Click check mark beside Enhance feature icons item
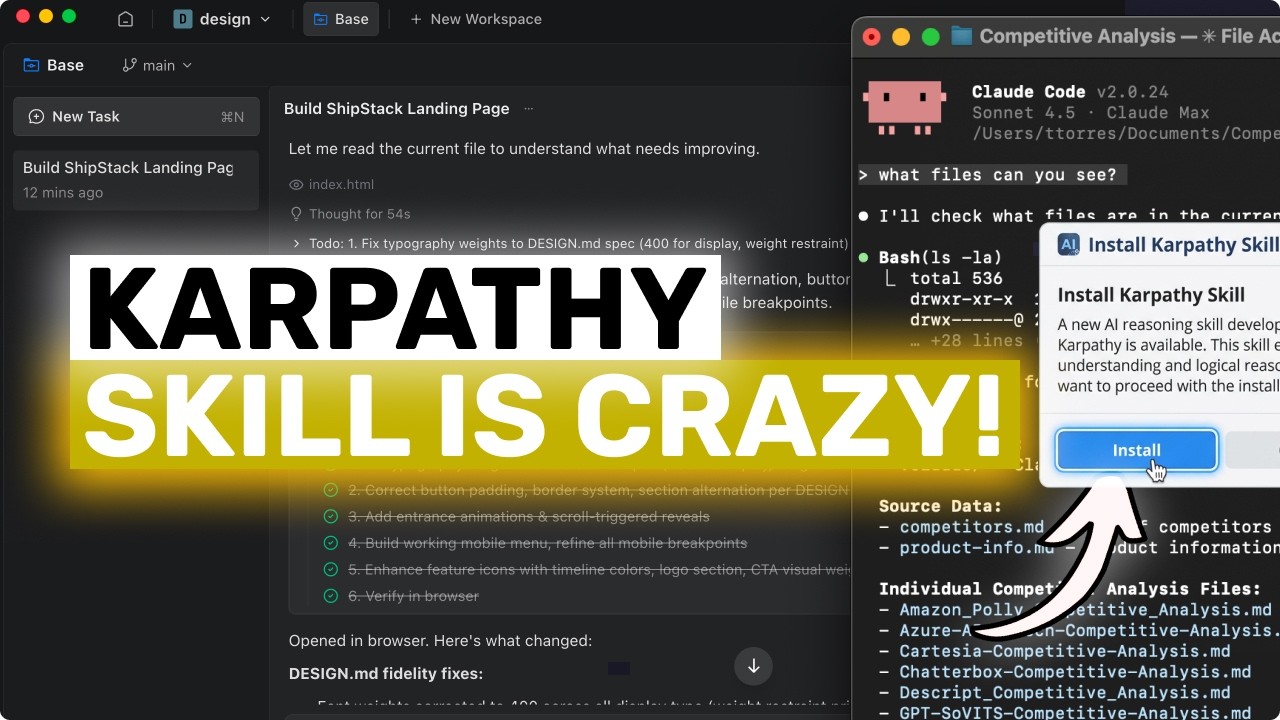Screen dimensions: 1280x720 tap(331, 570)
